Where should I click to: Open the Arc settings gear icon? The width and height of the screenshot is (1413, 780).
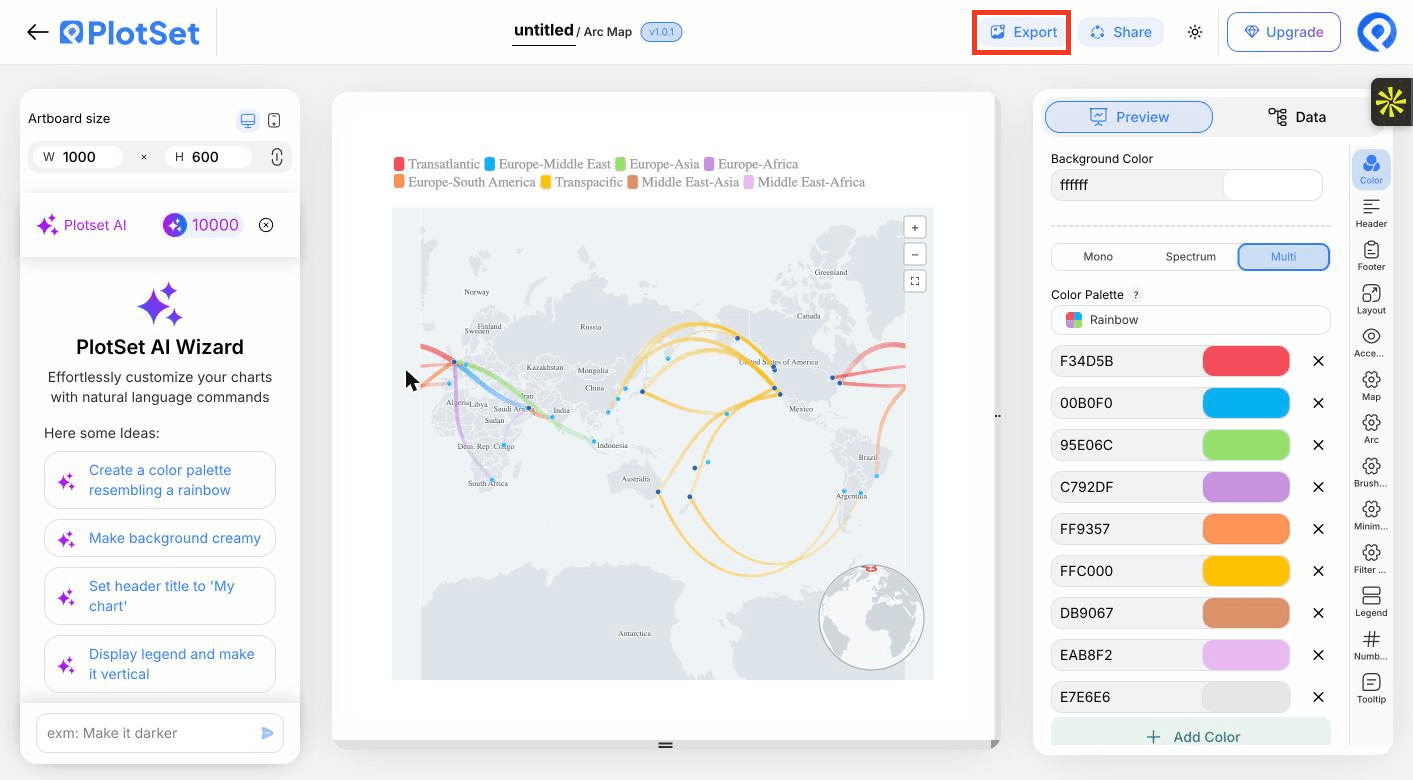pos(1371,428)
